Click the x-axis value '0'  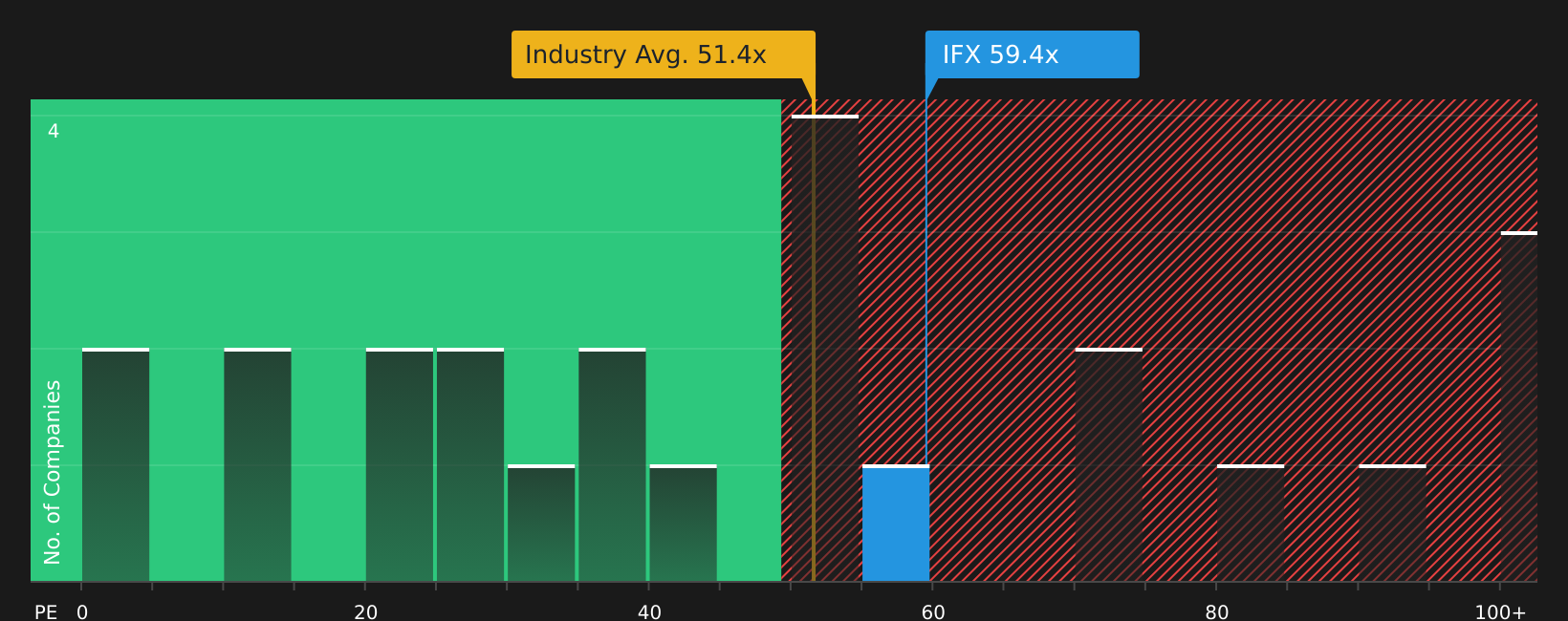click(82, 612)
